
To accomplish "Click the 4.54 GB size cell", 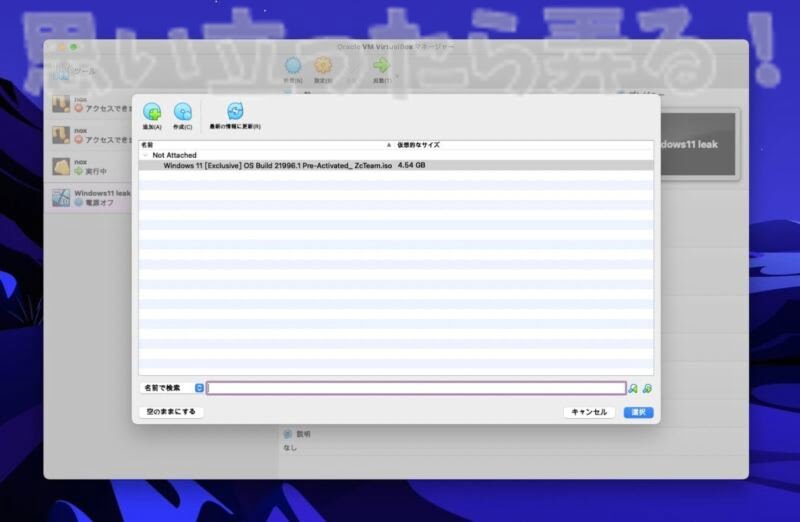I will [x=411, y=165].
